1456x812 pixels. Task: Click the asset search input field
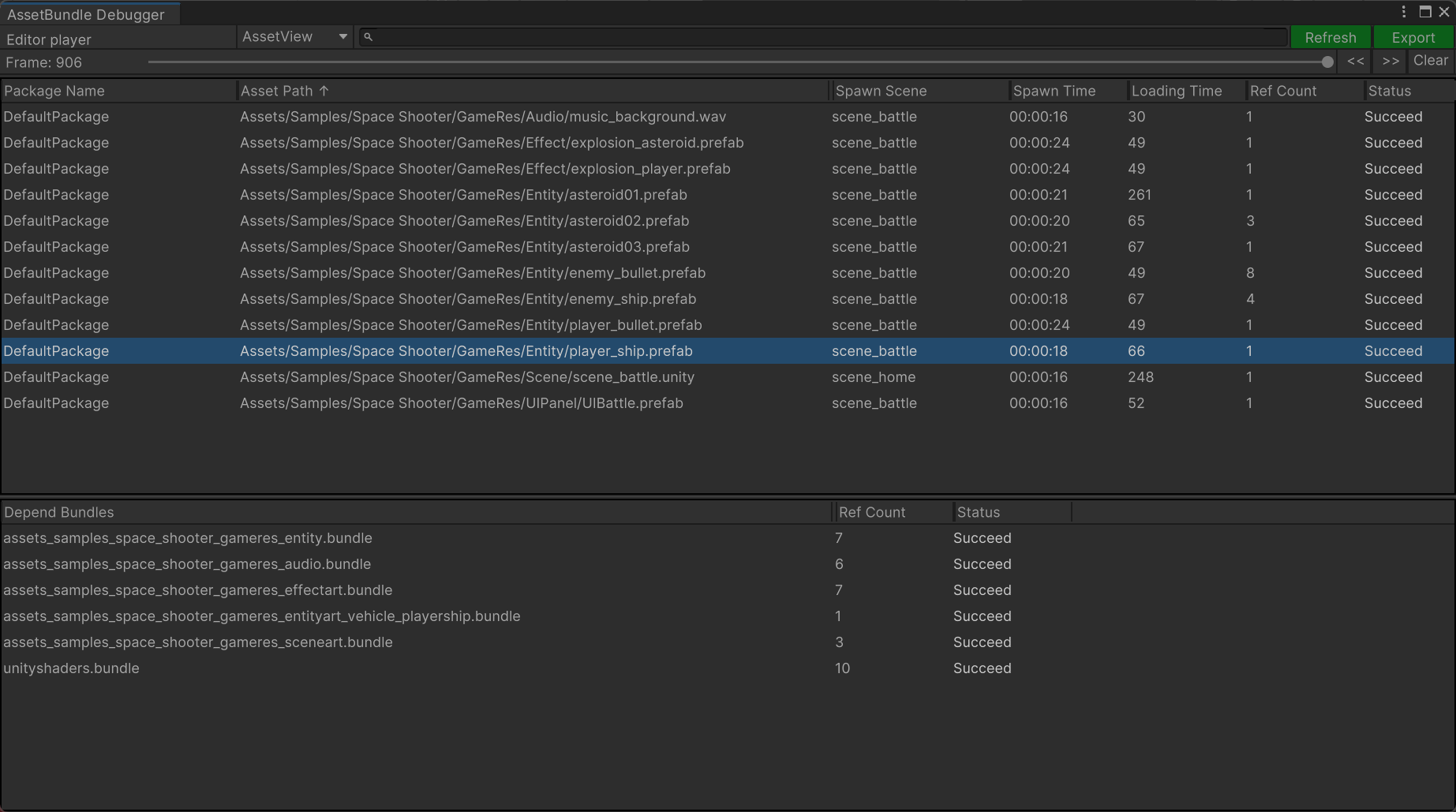[823, 37]
